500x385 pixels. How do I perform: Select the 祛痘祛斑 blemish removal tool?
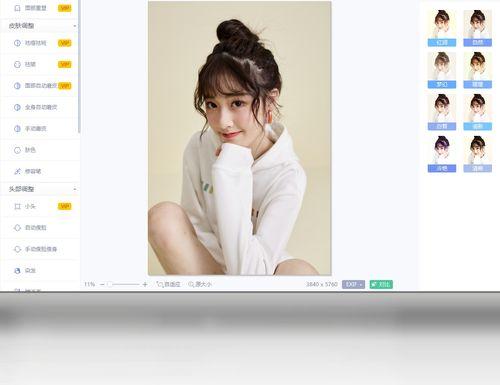(x=40, y=43)
